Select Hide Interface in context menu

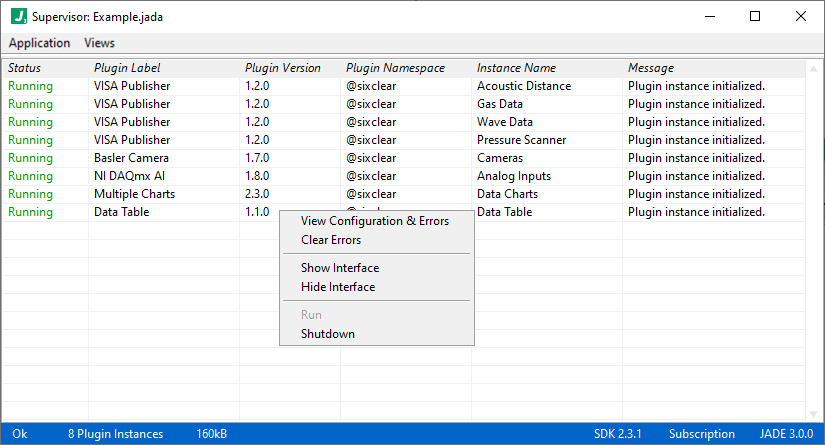[x=338, y=287]
